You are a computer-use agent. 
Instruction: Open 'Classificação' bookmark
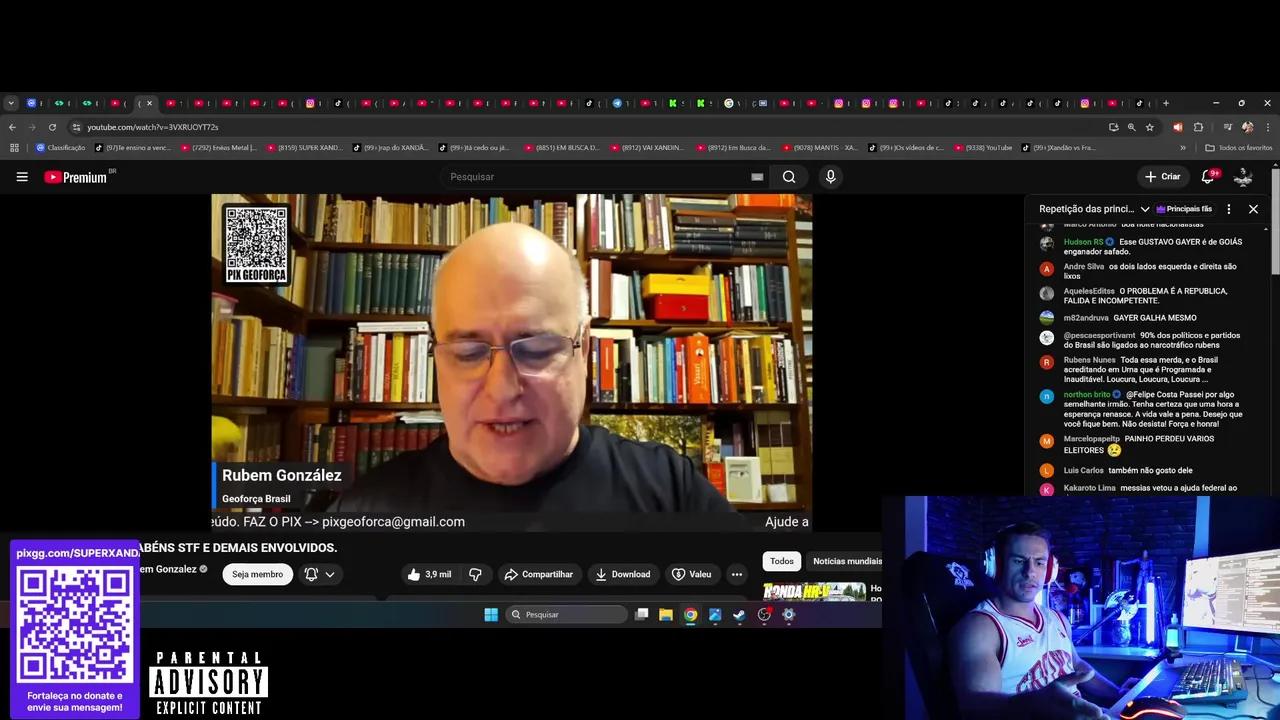pos(61,148)
